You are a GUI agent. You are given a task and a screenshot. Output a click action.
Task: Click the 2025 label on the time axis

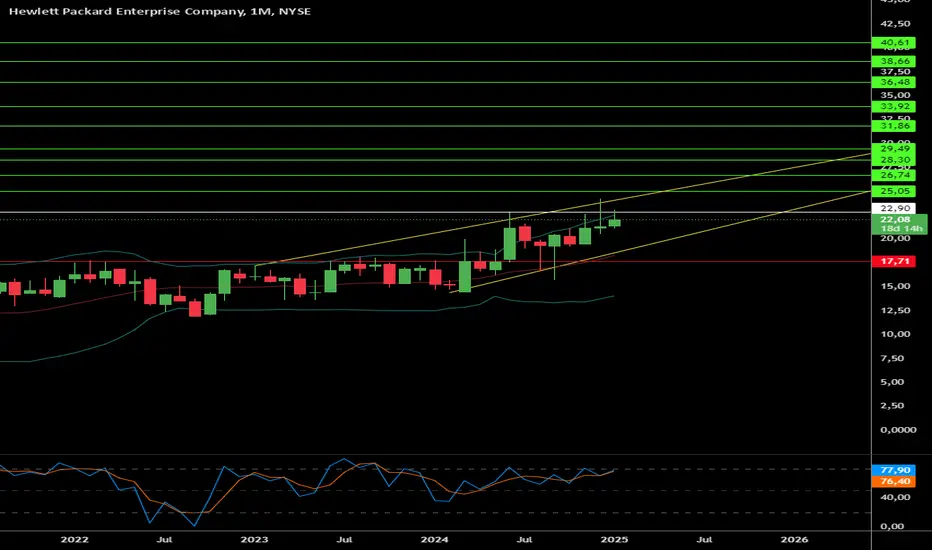pyautogui.click(x=614, y=539)
